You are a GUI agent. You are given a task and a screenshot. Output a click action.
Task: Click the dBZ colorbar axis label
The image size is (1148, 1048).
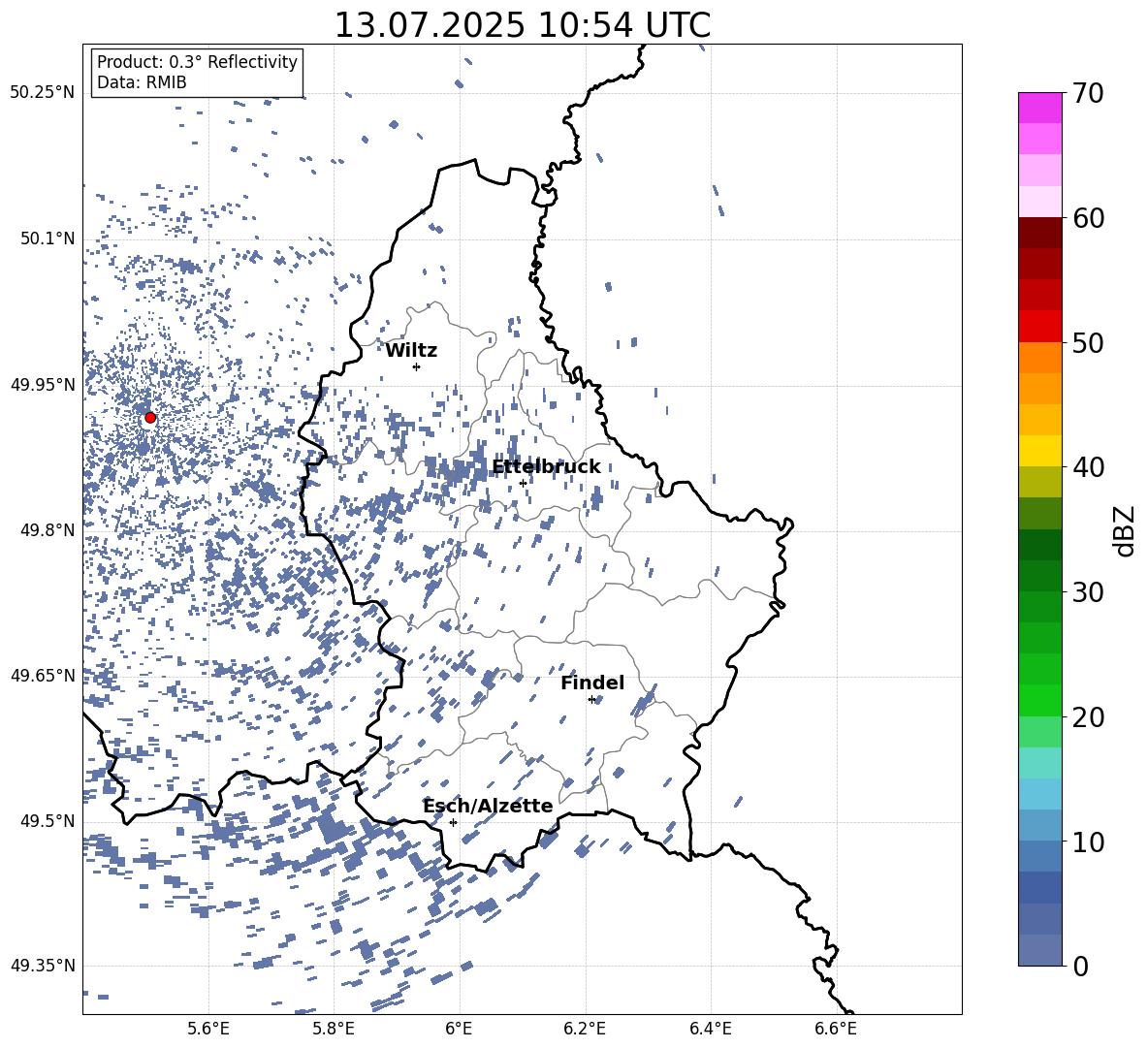(x=1126, y=530)
